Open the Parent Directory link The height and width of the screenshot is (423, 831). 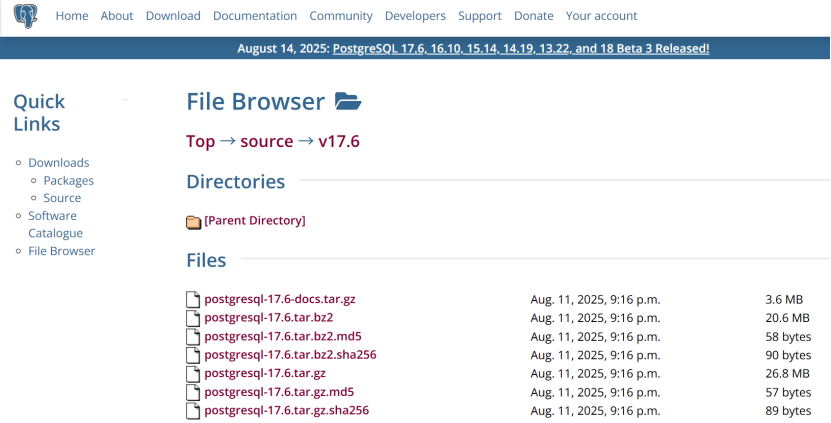click(255, 220)
